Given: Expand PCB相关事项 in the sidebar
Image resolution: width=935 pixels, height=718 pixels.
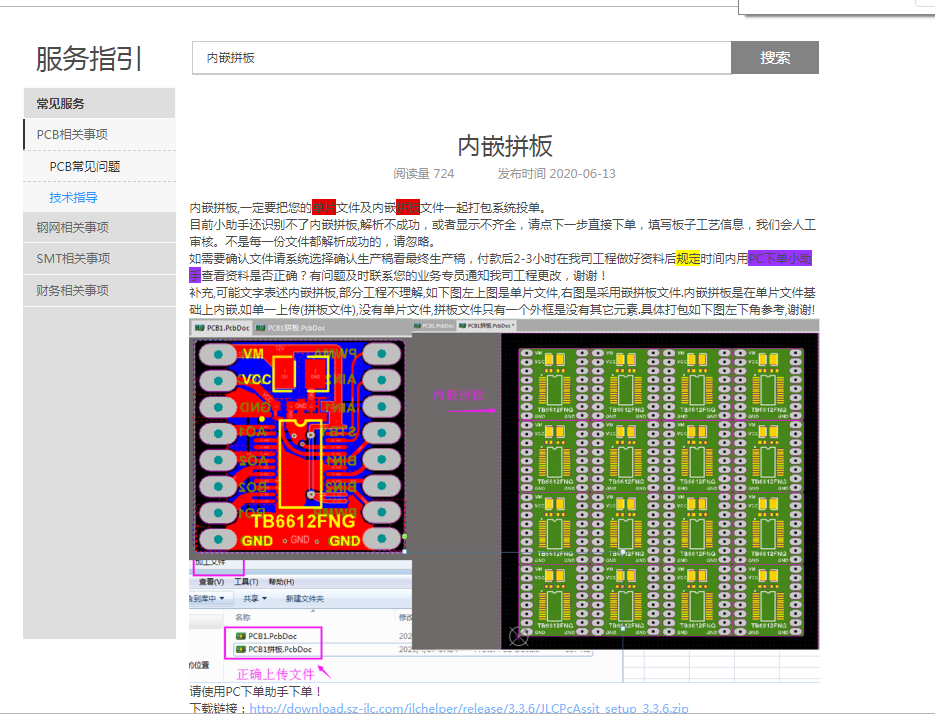Looking at the screenshot, I should pos(72,135).
